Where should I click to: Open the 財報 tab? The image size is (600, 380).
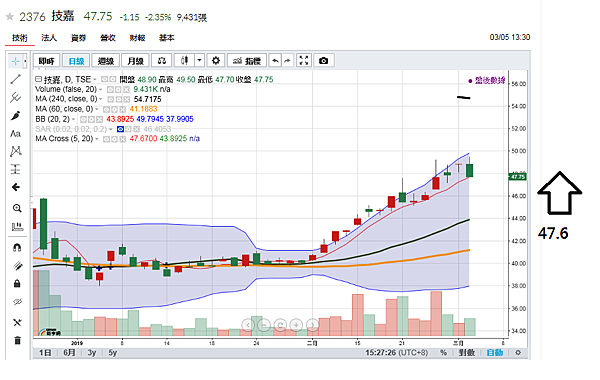137,38
